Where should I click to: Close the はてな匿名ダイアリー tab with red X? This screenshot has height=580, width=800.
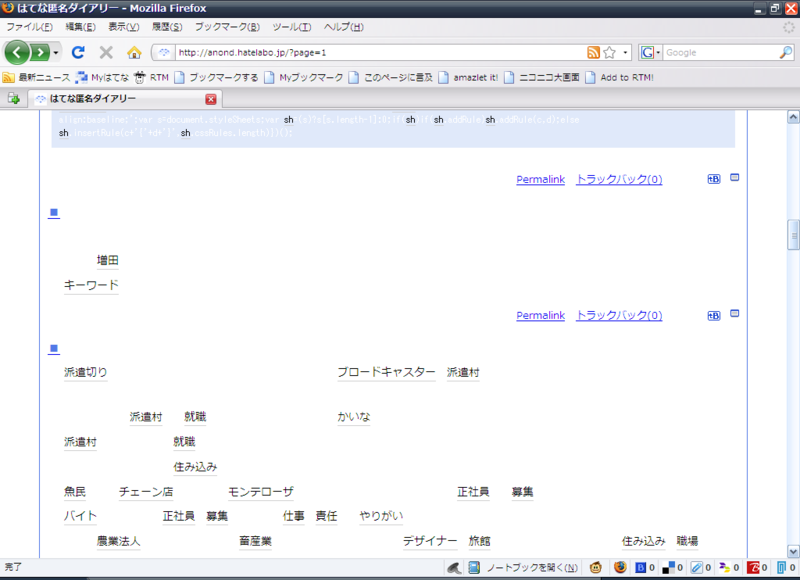pyautogui.click(x=211, y=99)
